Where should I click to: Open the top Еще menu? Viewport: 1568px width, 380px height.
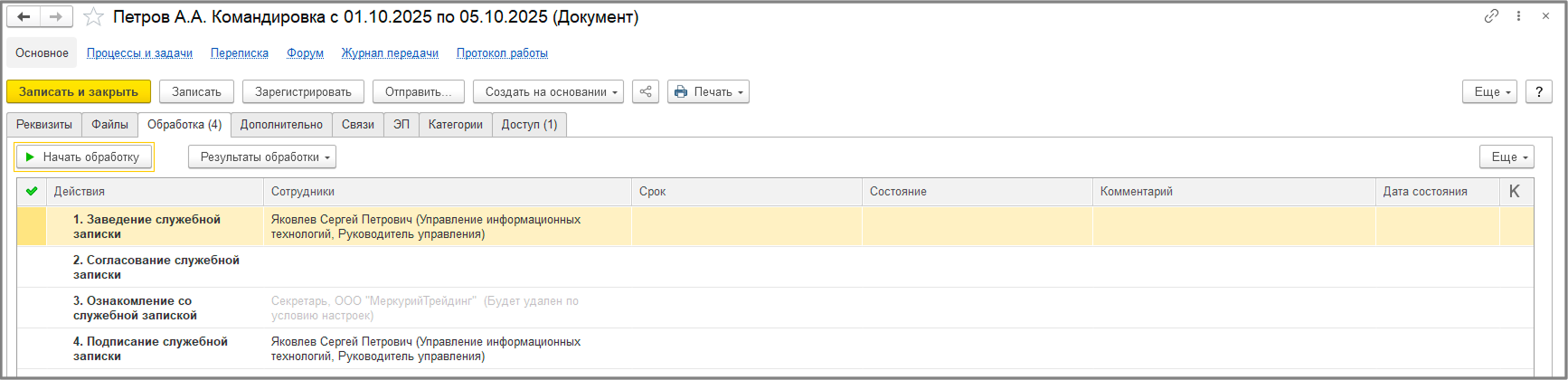tap(1488, 91)
